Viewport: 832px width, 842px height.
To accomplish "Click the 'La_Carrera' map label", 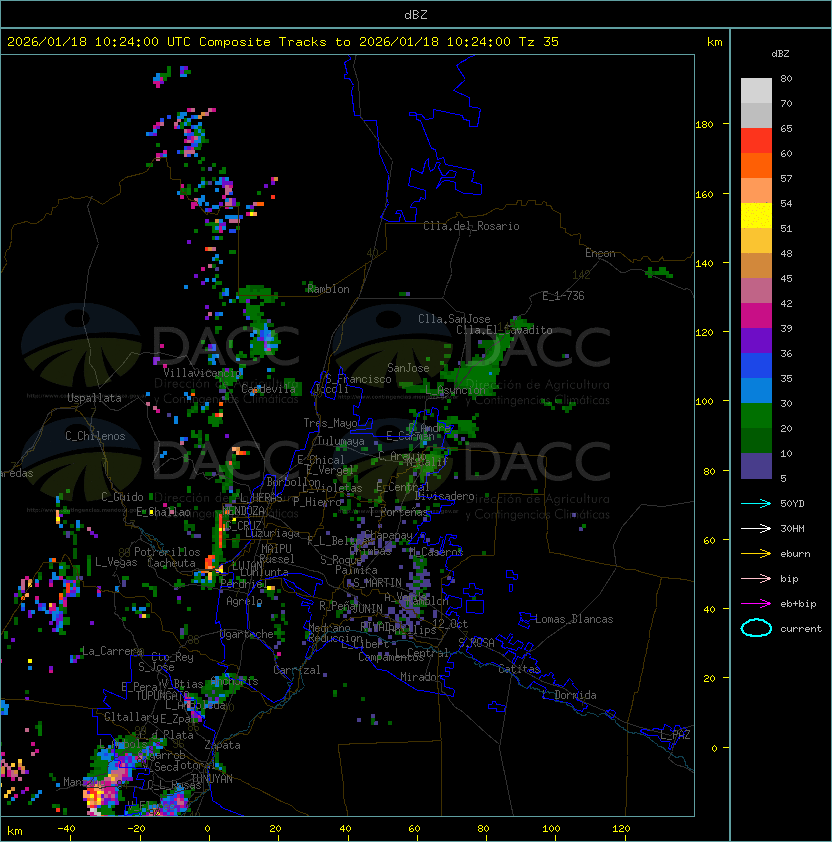I will coord(112,651).
